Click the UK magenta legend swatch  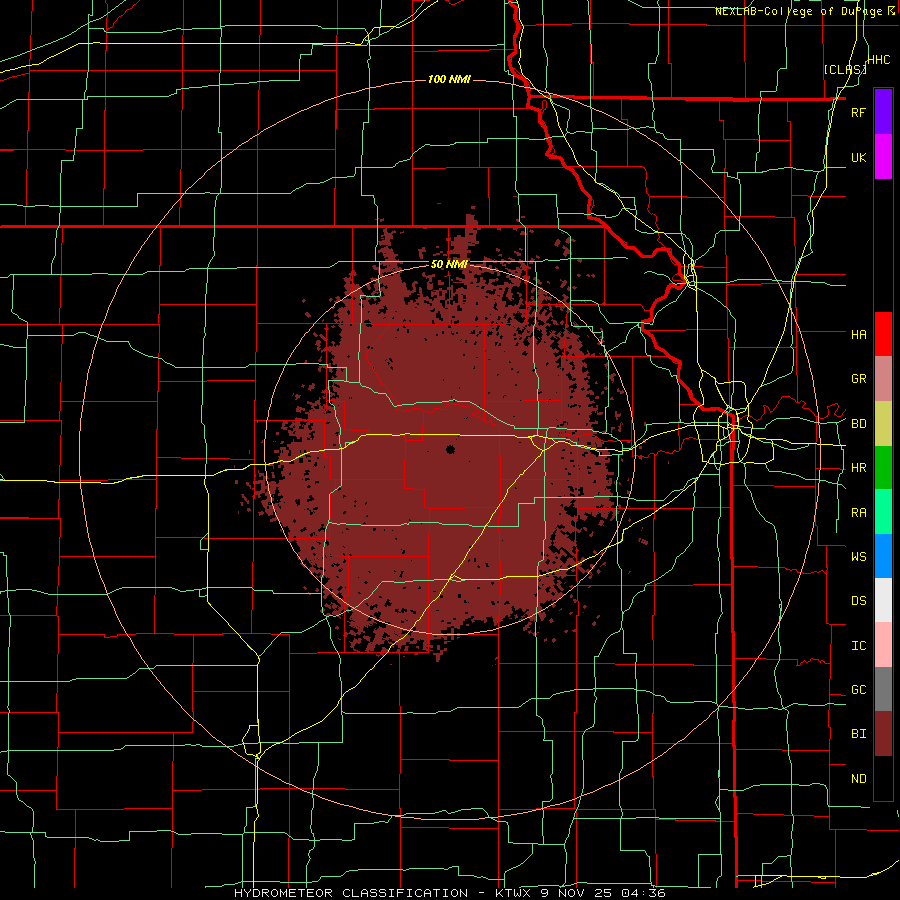tap(883, 157)
